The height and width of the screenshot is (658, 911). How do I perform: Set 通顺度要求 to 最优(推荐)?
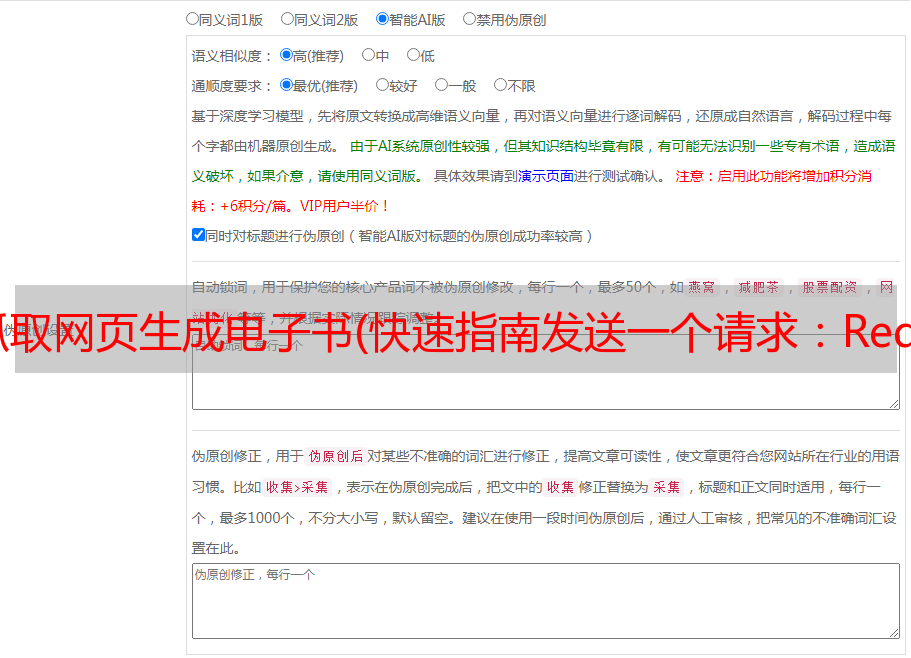(x=286, y=86)
